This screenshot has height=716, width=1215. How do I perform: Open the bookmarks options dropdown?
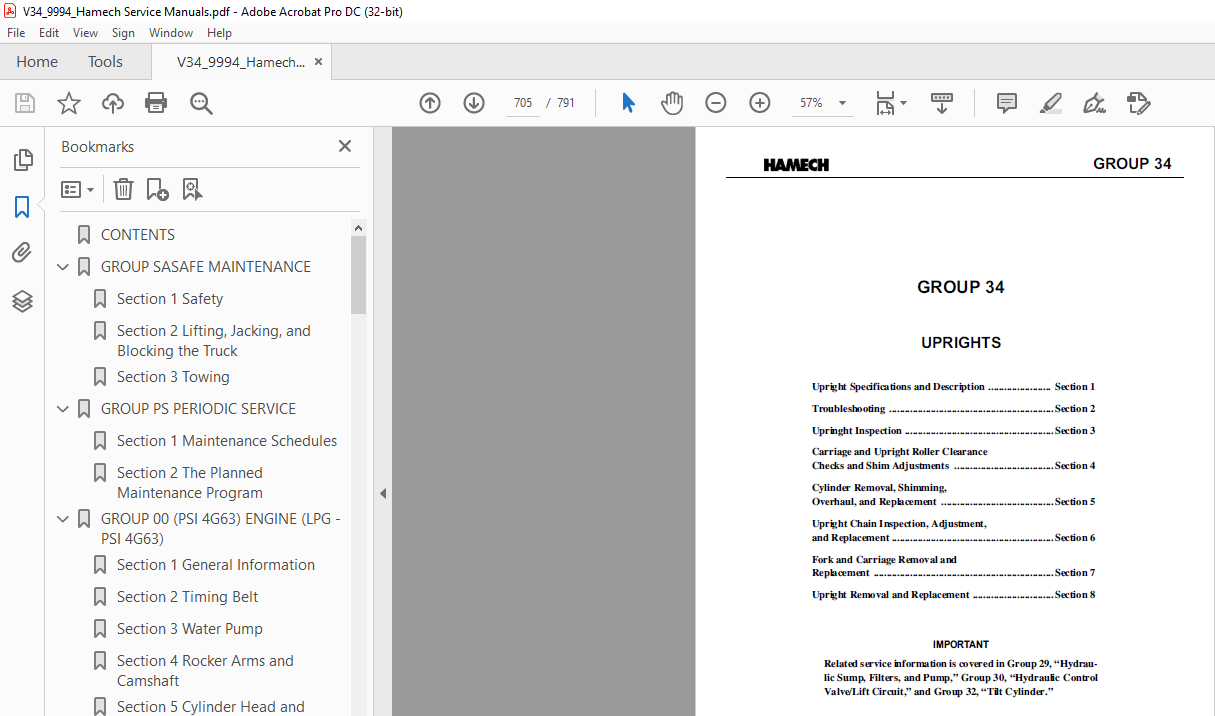tap(78, 189)
